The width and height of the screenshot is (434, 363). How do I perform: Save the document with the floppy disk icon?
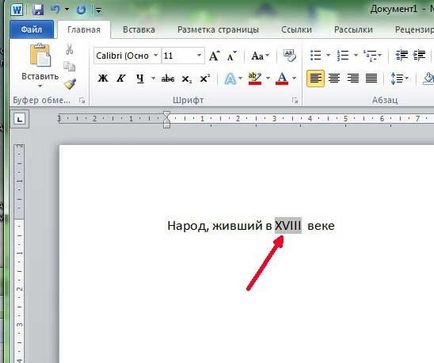pyautogui.click(x=38, y=9)
